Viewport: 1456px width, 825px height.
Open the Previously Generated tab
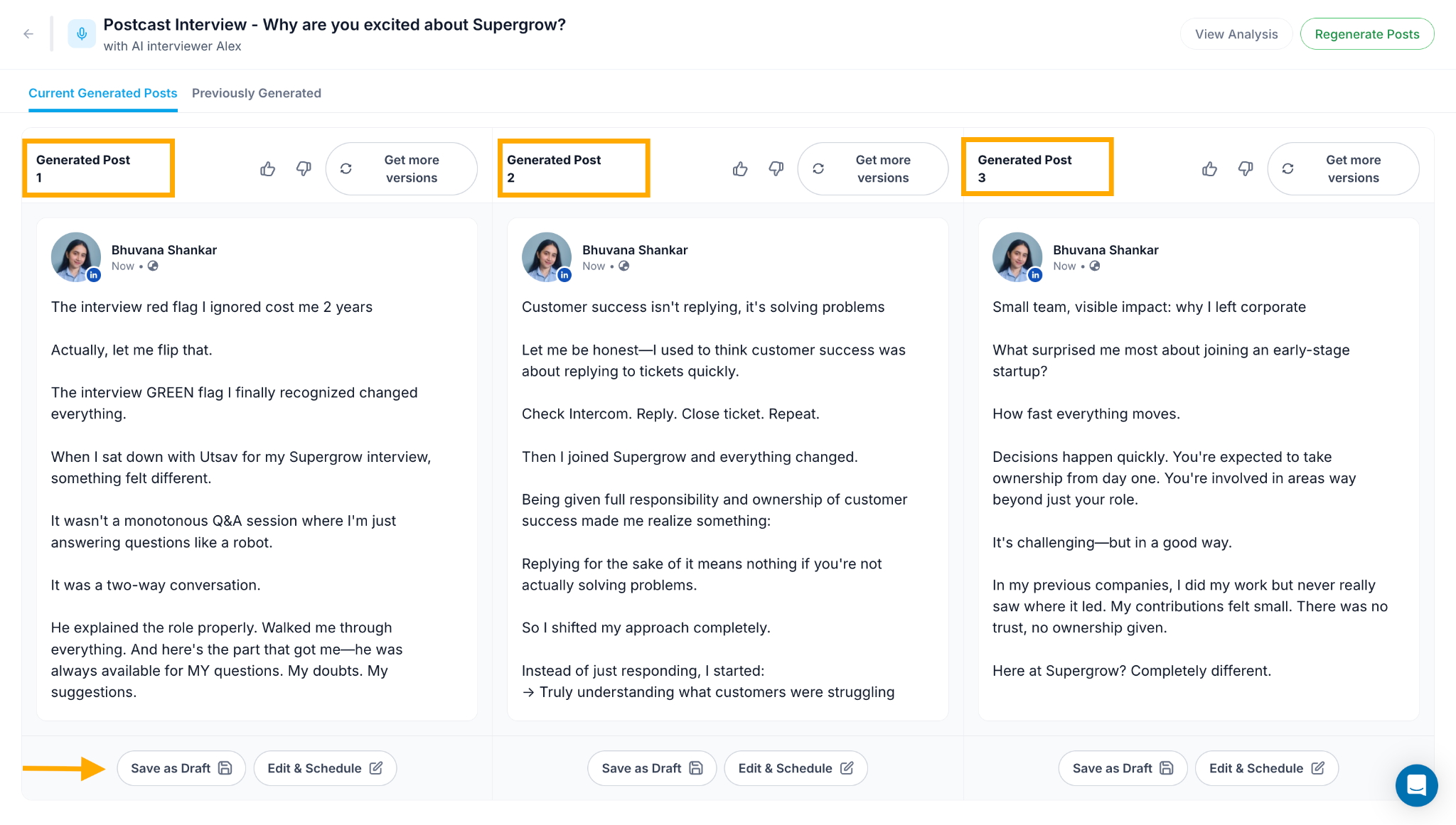(257, 93)
